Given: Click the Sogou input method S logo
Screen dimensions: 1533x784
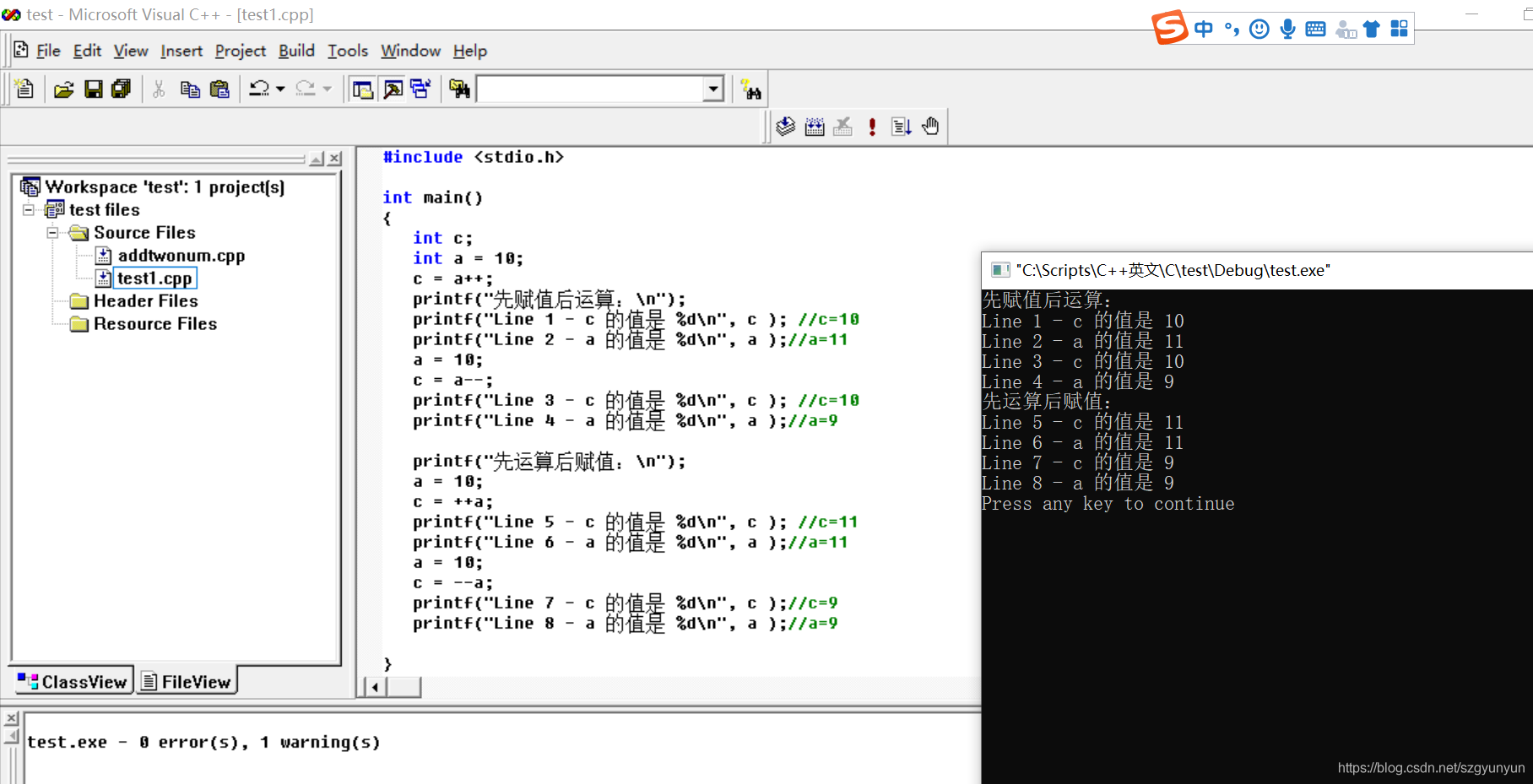Looking at the screenshot, I should click(1170, 28).
